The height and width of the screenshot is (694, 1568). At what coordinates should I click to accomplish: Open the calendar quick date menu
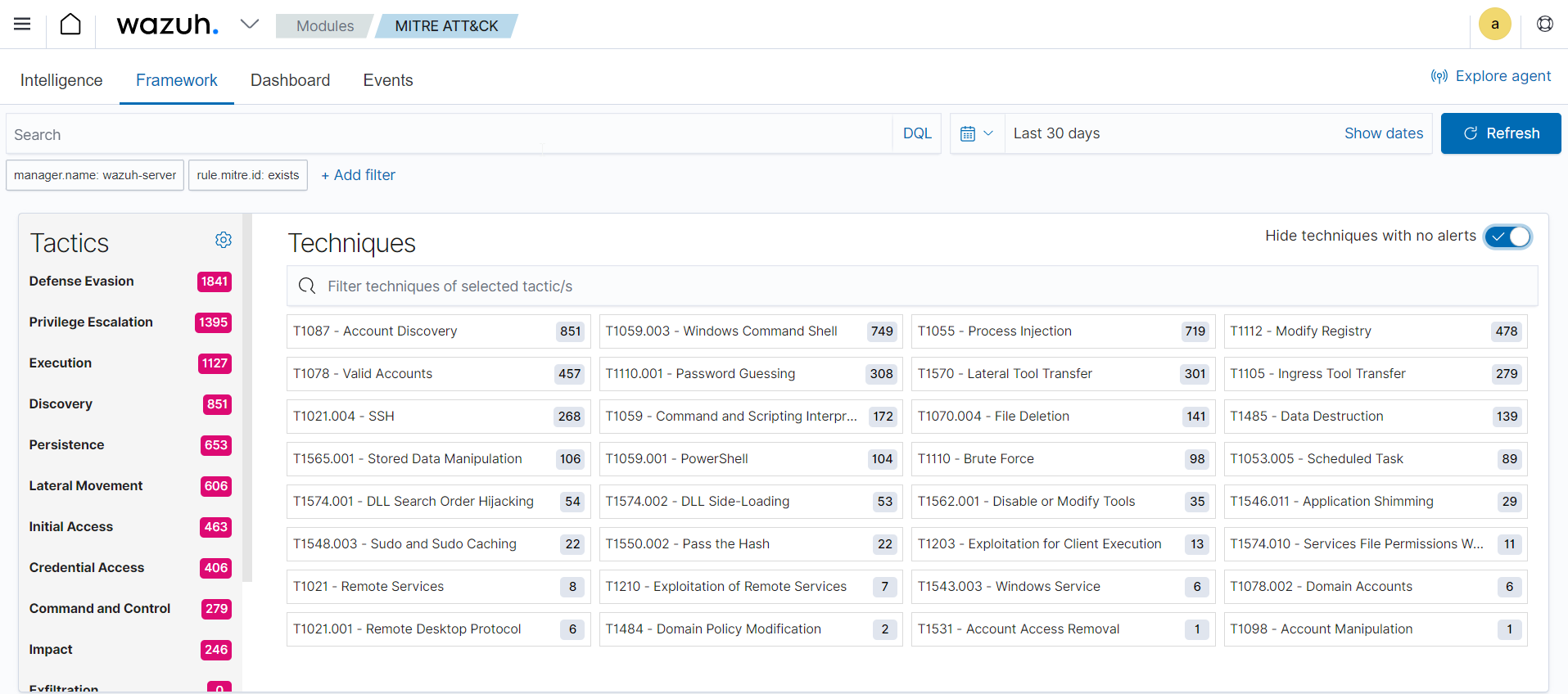click(x=977, y=133)
